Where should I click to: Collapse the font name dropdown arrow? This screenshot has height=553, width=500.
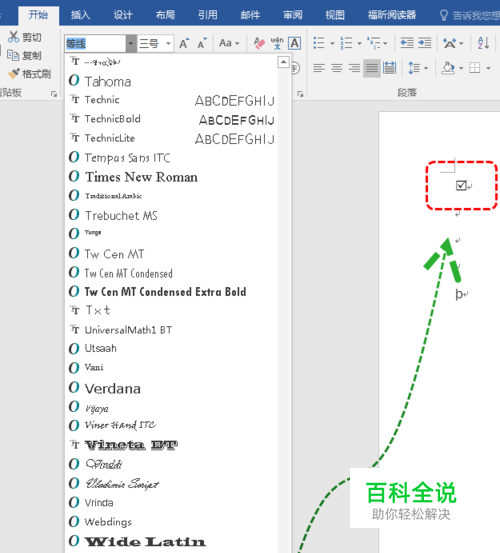[x=131, y=44]
